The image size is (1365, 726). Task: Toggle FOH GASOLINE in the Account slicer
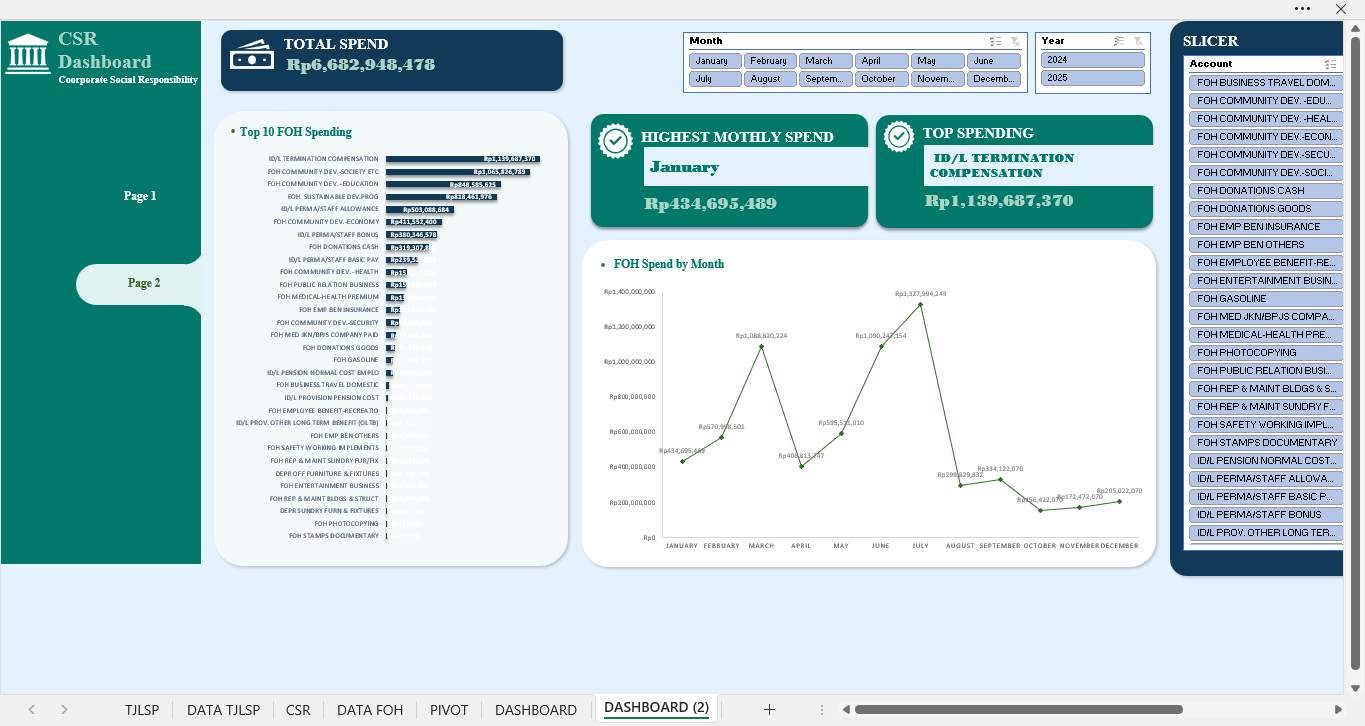pyautogui.click(x=1265, y=298)
